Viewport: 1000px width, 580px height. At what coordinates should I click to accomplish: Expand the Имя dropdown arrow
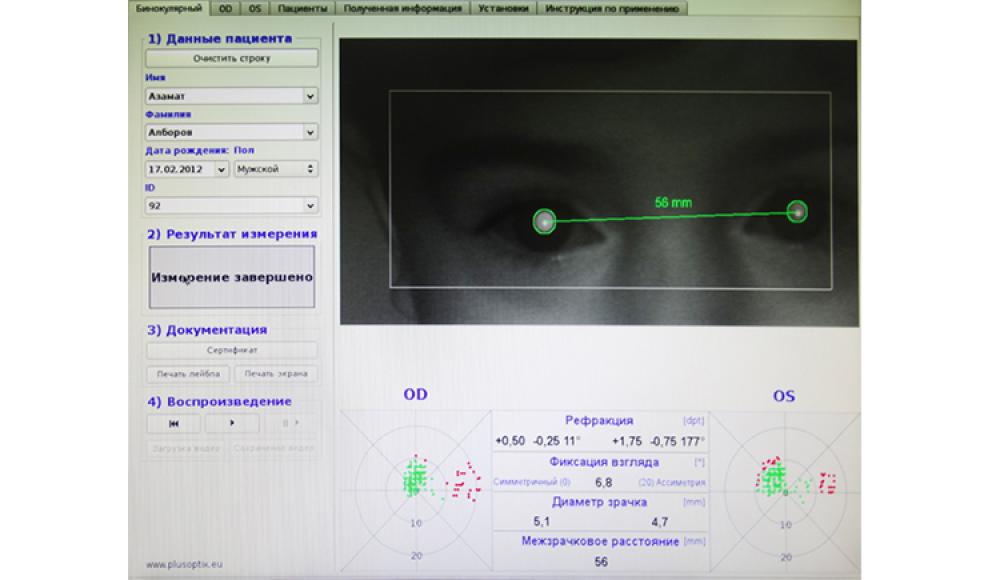(310, 96)
